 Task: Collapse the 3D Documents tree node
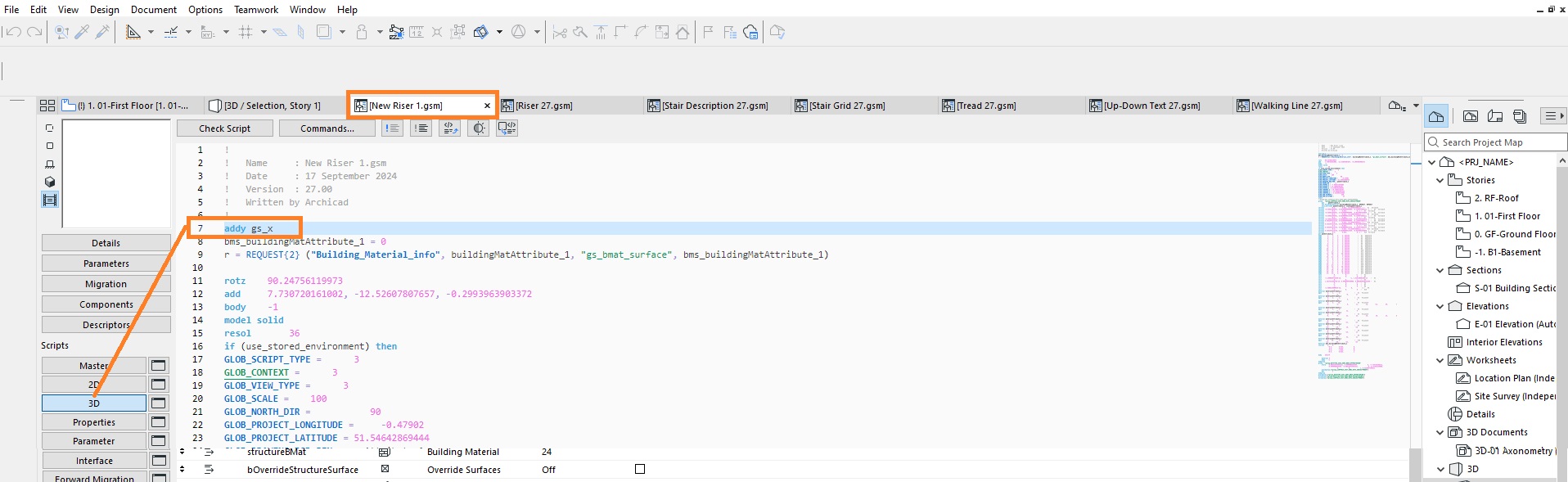[1440, 432]
